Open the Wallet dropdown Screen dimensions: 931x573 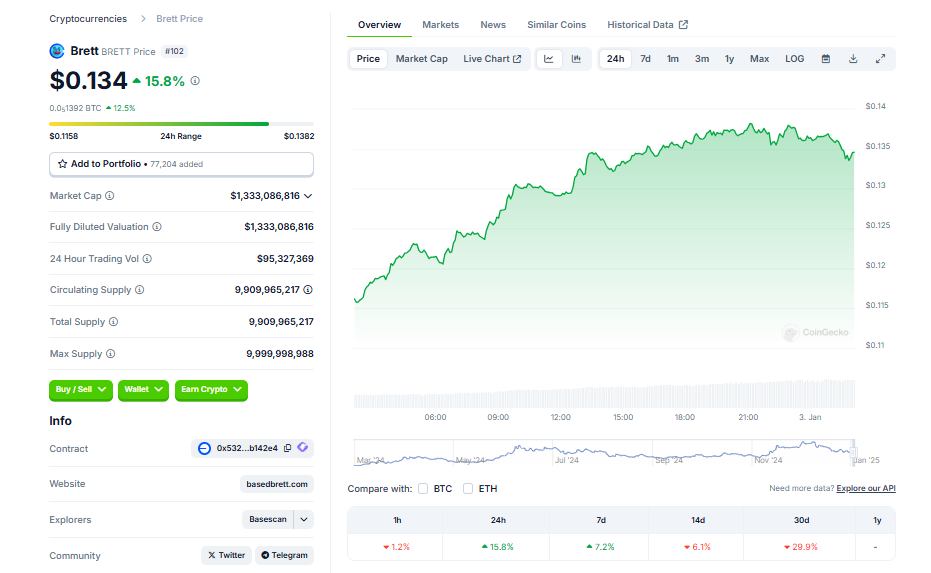tap(143, 390)
